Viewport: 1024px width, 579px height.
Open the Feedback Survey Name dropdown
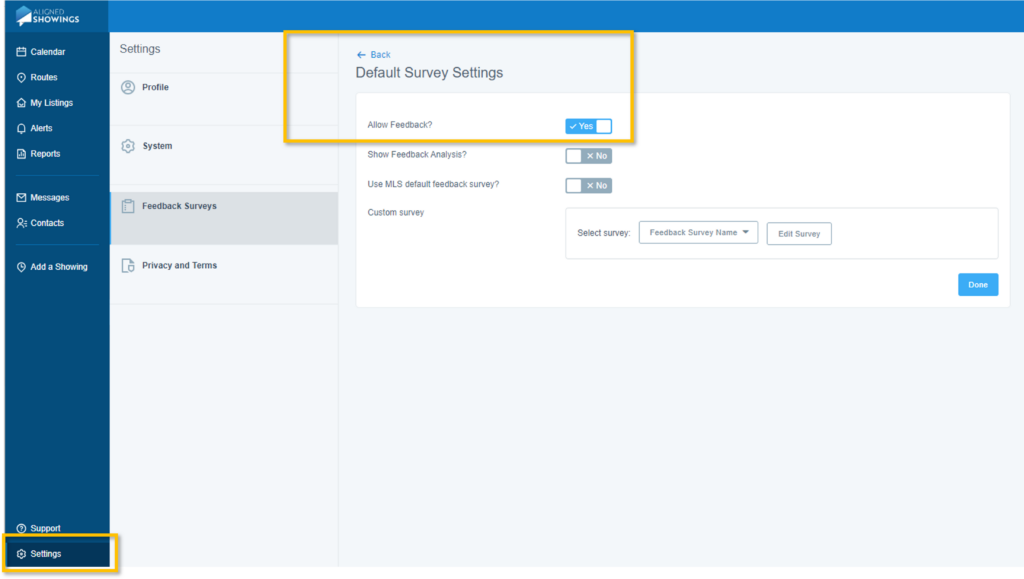point(698,233)
